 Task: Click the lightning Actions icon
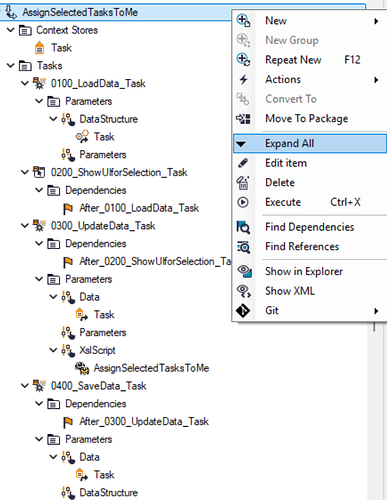tap(243, 79)
